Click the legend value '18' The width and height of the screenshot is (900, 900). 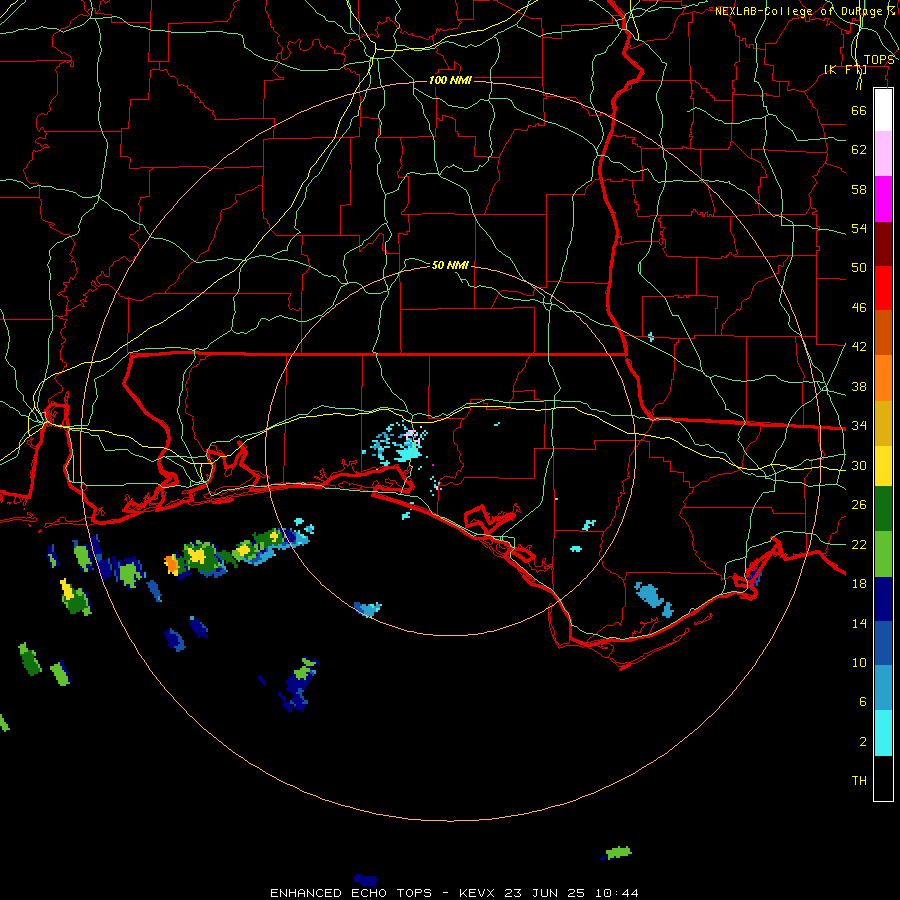pyautogui.click(x=859, y=584)
